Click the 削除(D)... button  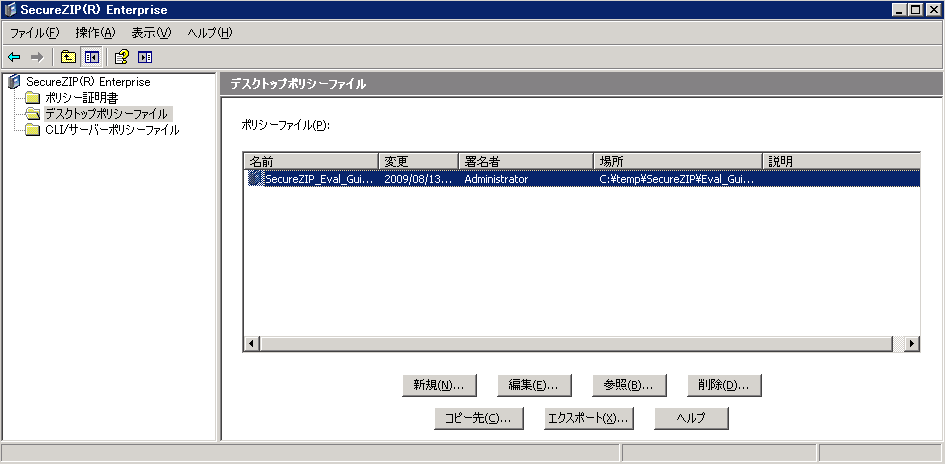click(x=725, y=385)
